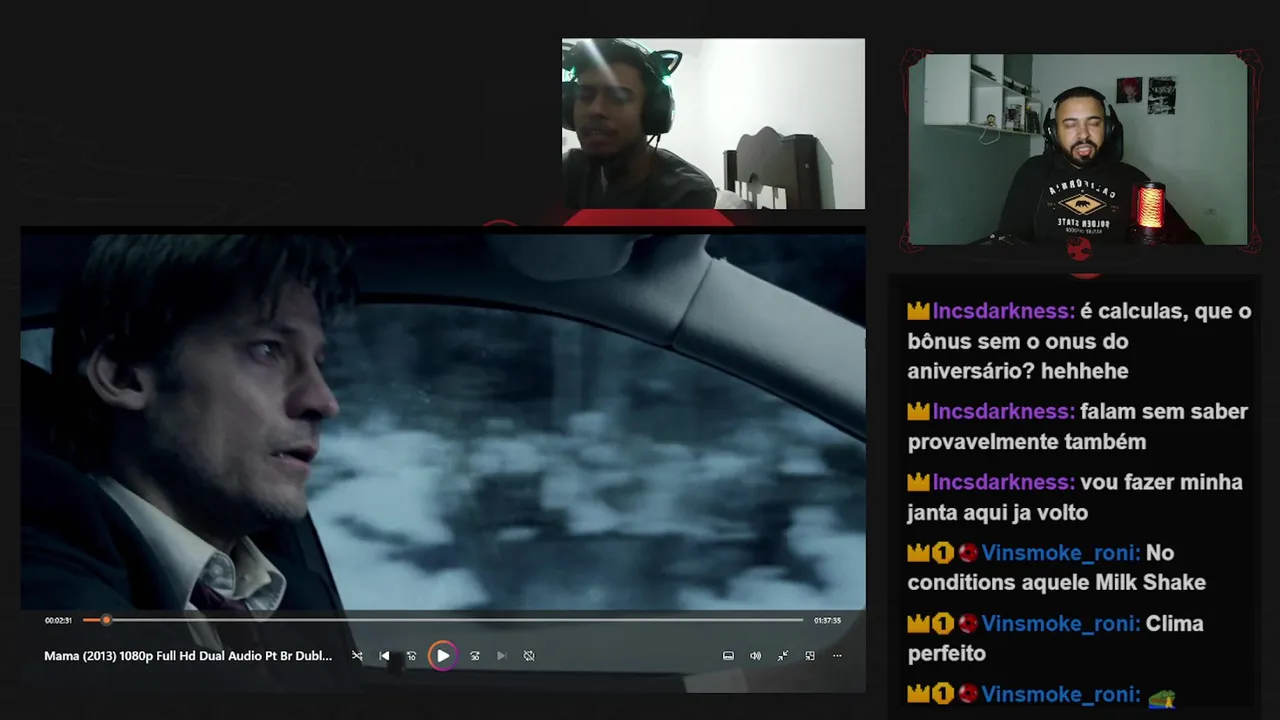Screen dimensions: 1280x720
Task: Click Vinsmoke_roni name beside 'Clima perfeito'
Action: [x=1060, y=624]
